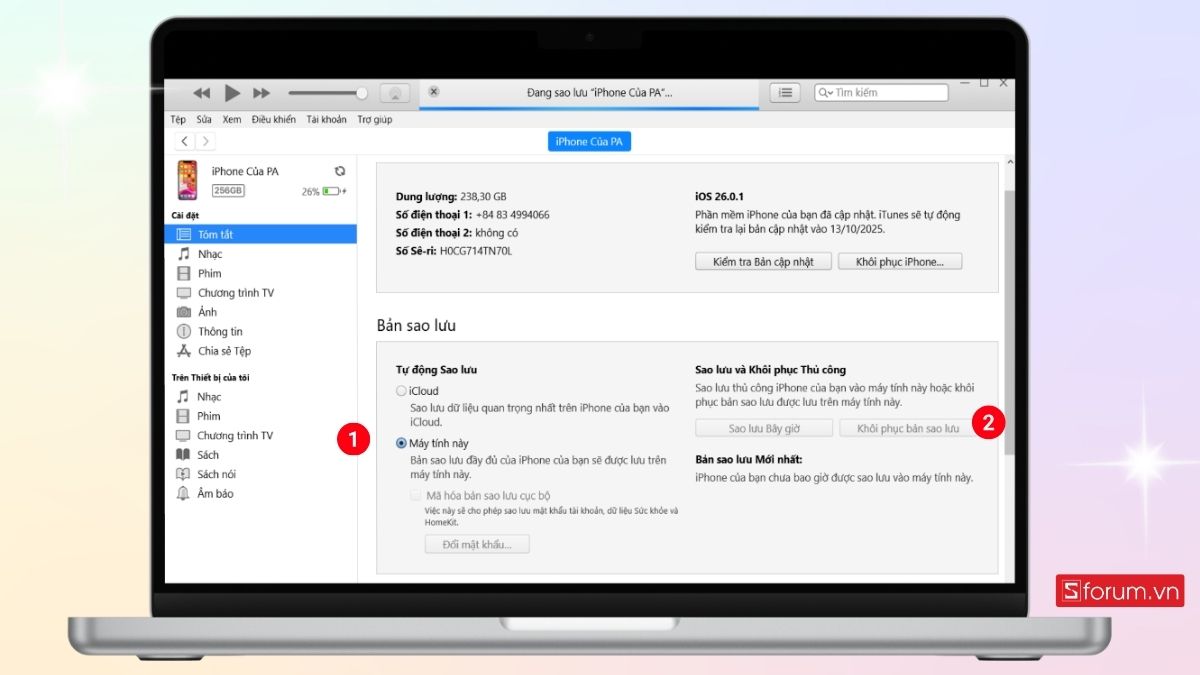Open the Tệp menu
The height and width of the screenshot is (675, 1200).
click(178, 119)
